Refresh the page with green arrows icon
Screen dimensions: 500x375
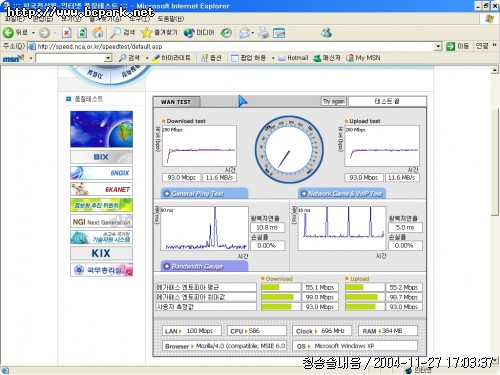82,33
